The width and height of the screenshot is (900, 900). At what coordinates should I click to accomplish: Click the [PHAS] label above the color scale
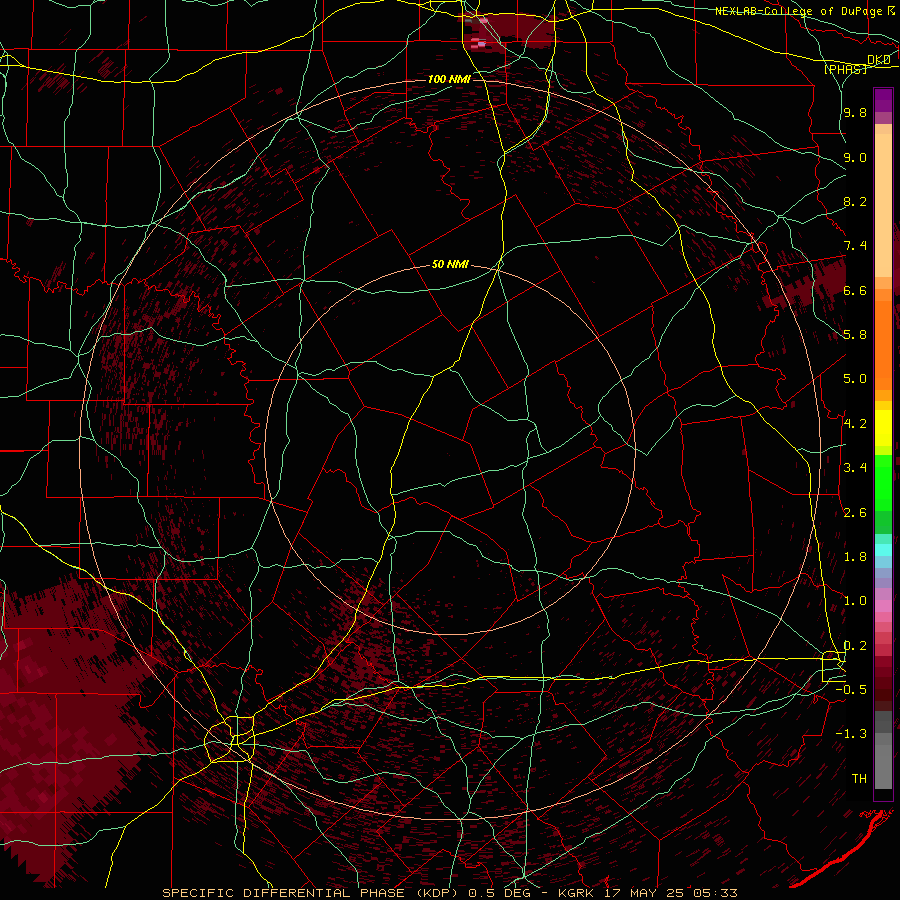(845, 69)
